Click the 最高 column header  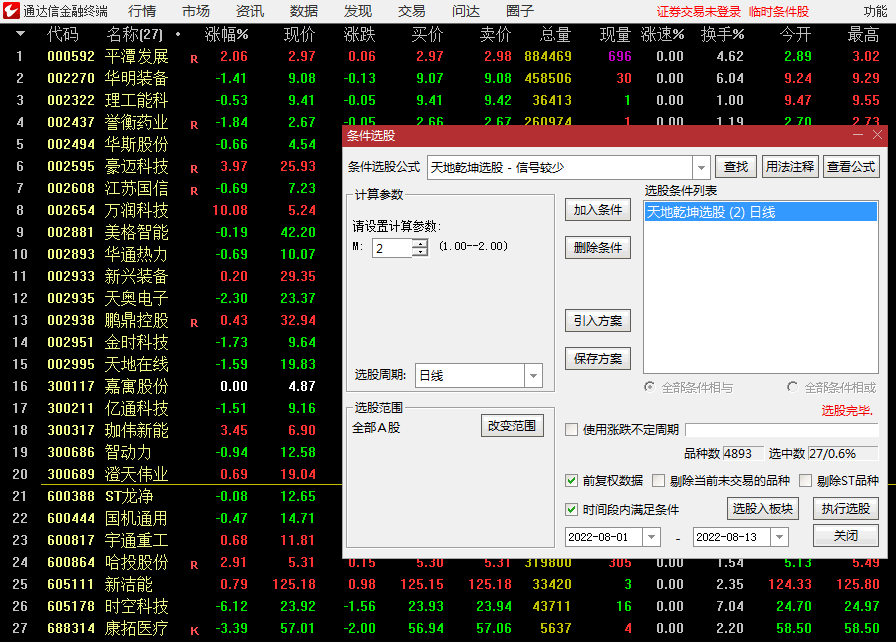point(863,34)
